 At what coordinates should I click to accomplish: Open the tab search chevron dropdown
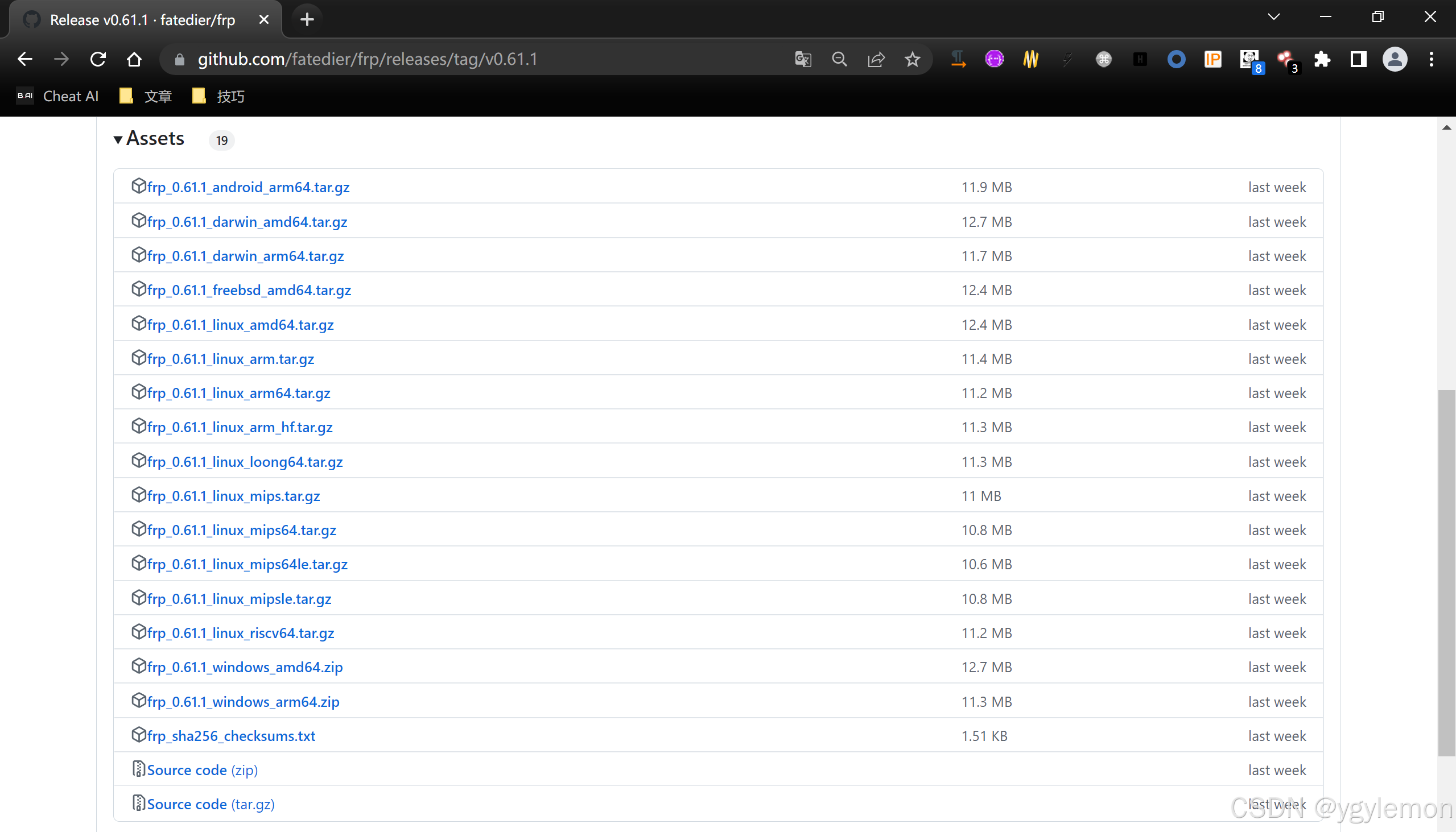1273,16
